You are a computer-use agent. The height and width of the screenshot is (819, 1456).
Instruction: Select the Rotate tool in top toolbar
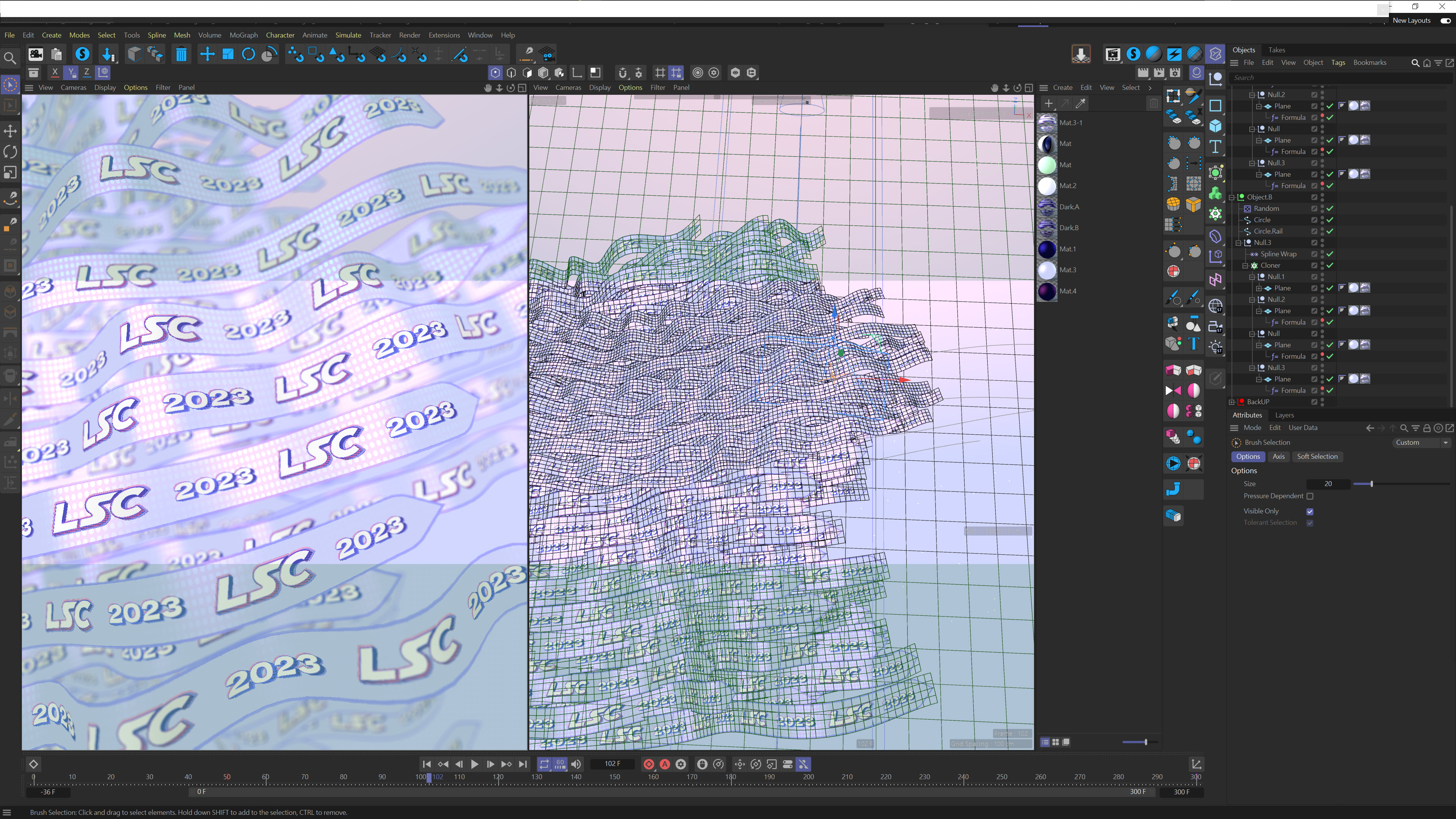(248, 54)
